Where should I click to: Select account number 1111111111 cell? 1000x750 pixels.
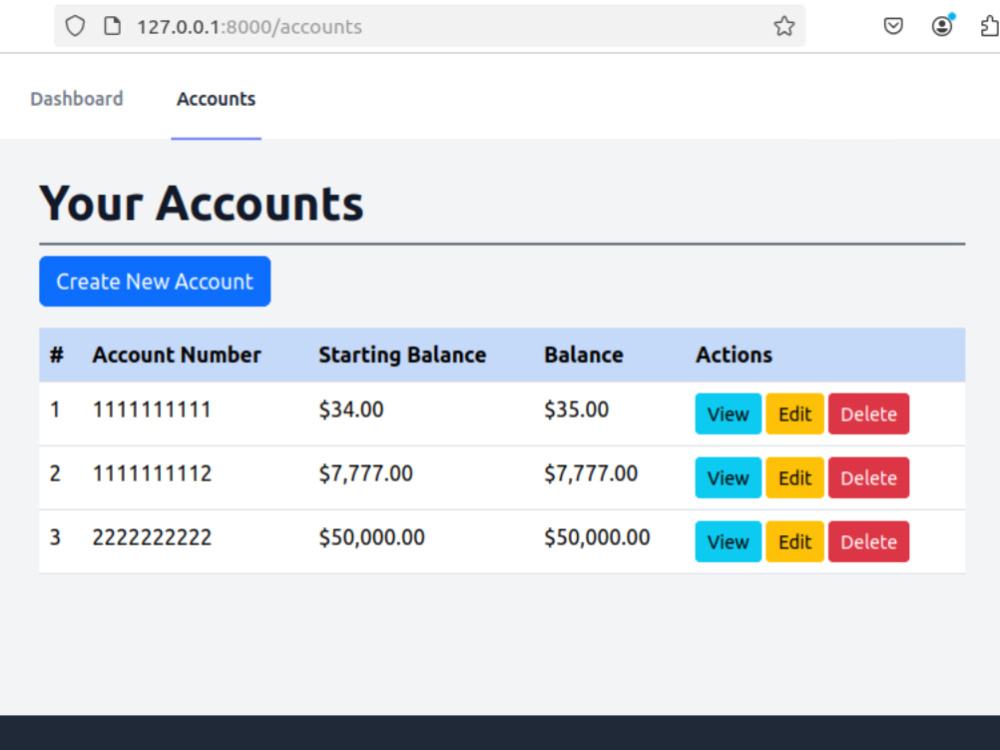(x=152, y=409)
